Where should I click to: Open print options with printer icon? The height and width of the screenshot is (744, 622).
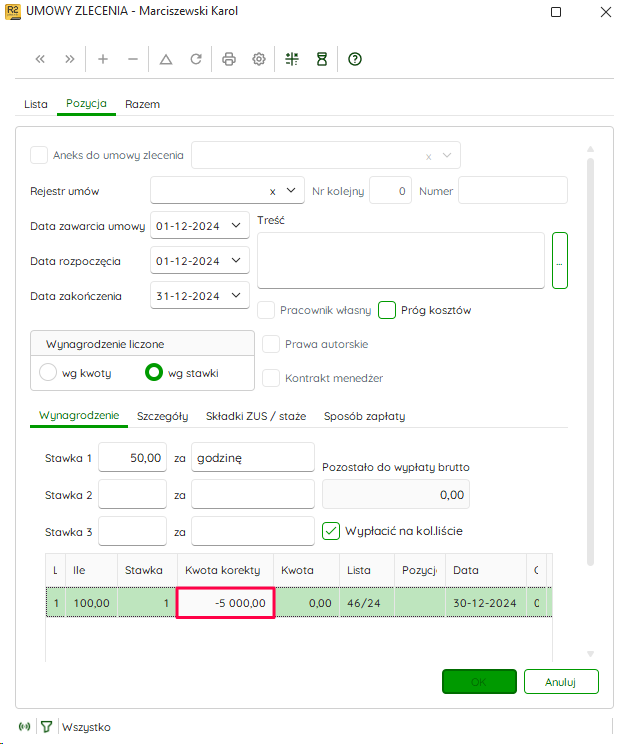click(x=229, y=59)
